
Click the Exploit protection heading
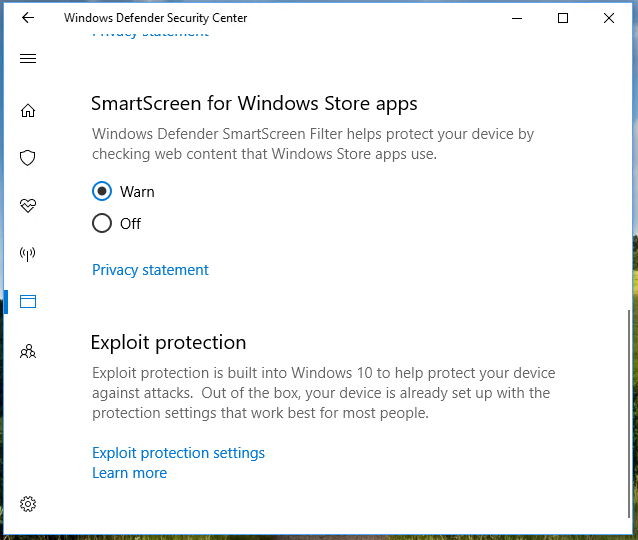point(168,343)
